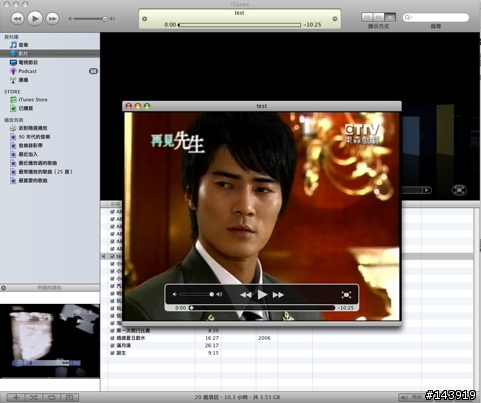The image size is (481, 403).
Task: Enter full screen from test video controller
Action: [x=346, y=295]
